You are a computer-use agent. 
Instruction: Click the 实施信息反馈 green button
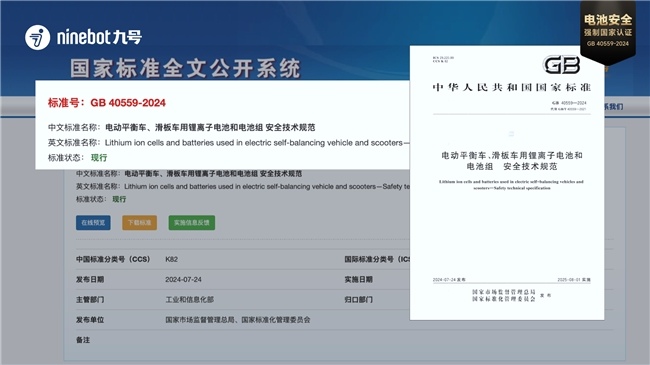(x=192, y=223)
